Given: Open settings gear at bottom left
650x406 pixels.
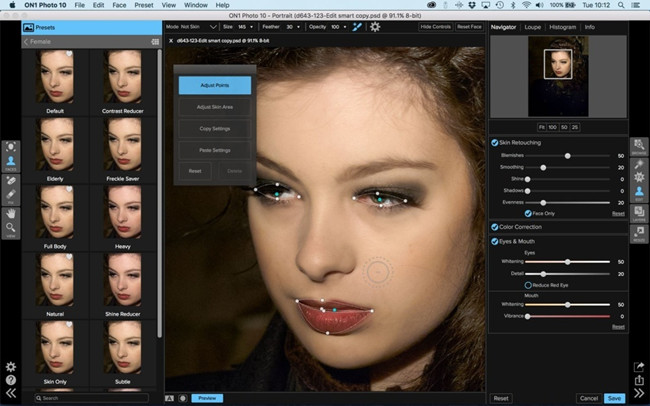Looking at the screenshot, I should pyautogui.click(x=10, y=367).
